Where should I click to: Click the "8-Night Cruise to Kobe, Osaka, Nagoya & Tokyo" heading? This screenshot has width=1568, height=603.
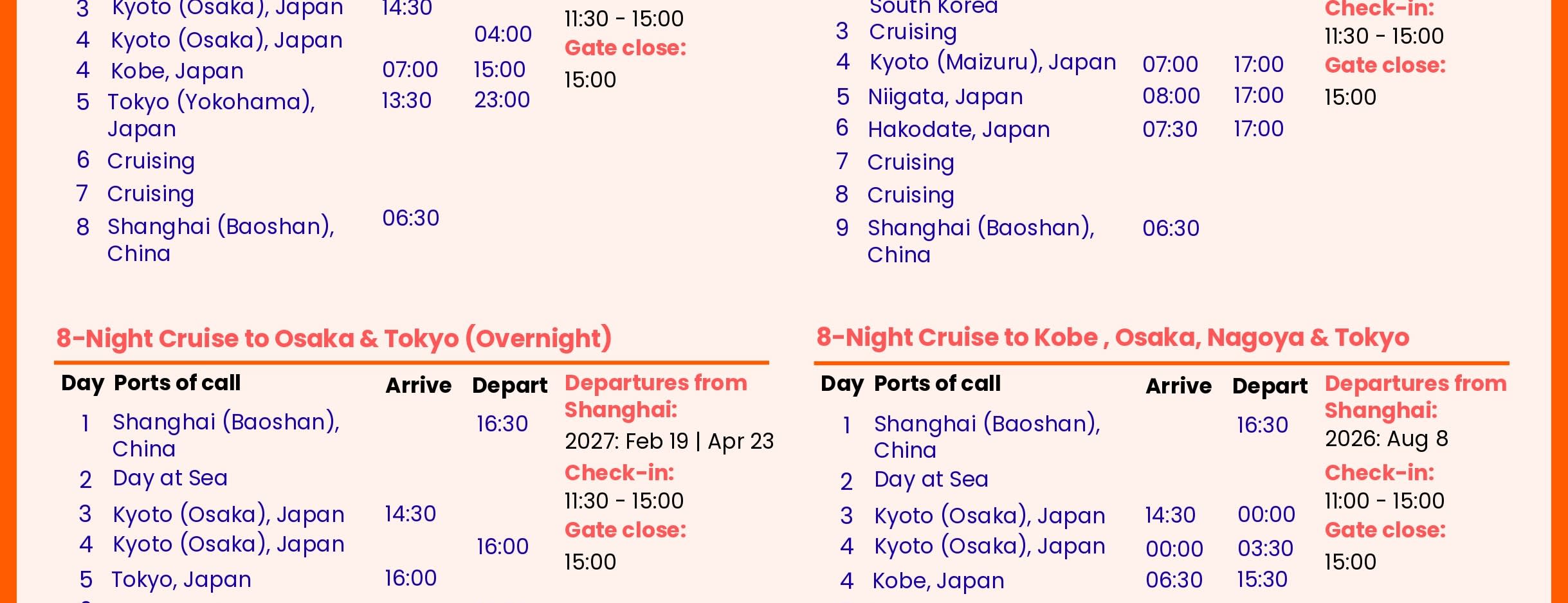tap(1113, 337)
